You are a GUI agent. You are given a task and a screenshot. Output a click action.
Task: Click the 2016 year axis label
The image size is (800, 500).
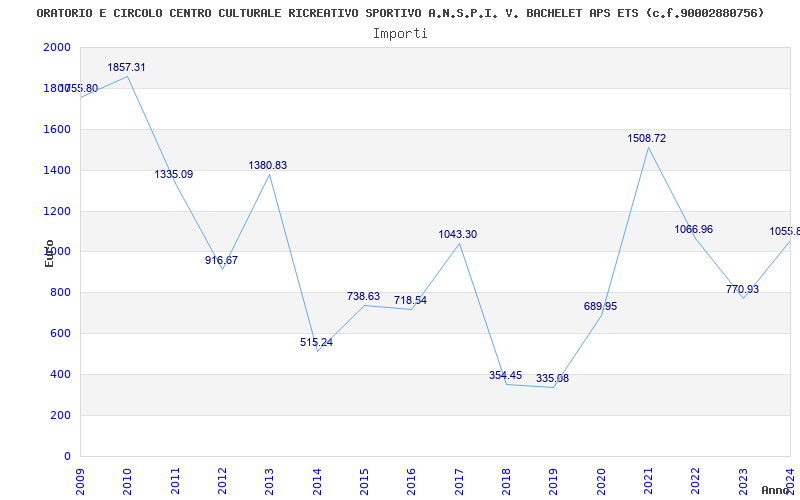click(x=412, y=482)
